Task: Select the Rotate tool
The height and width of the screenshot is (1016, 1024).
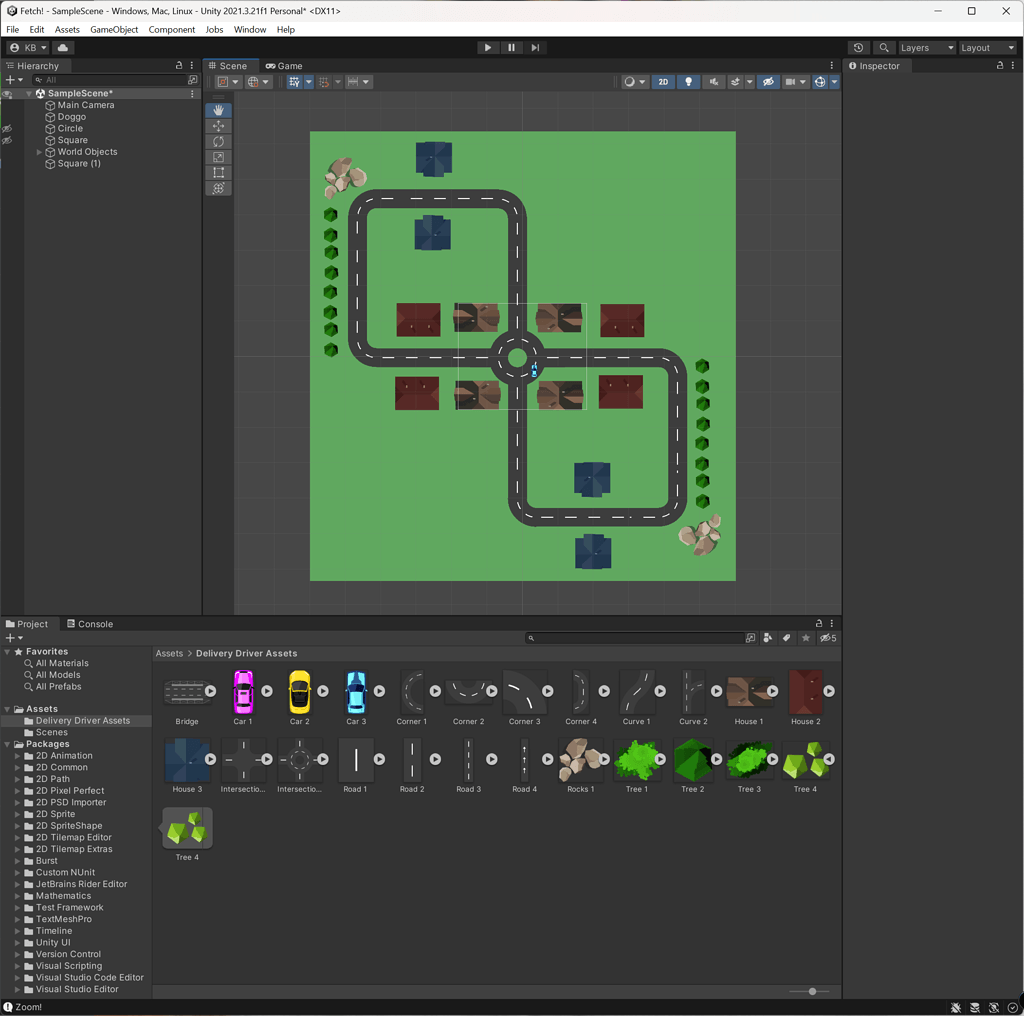Action: tap(218, 142)
